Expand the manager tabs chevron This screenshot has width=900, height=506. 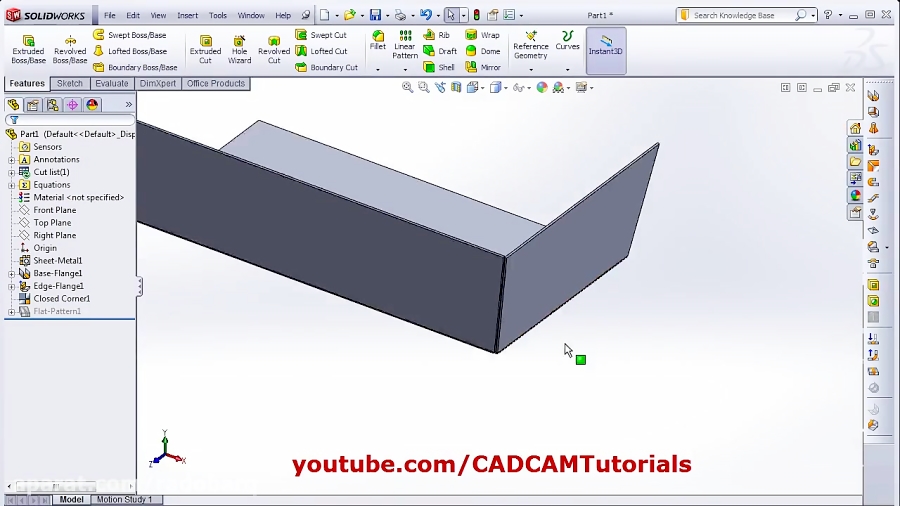(x=129, y=104)
